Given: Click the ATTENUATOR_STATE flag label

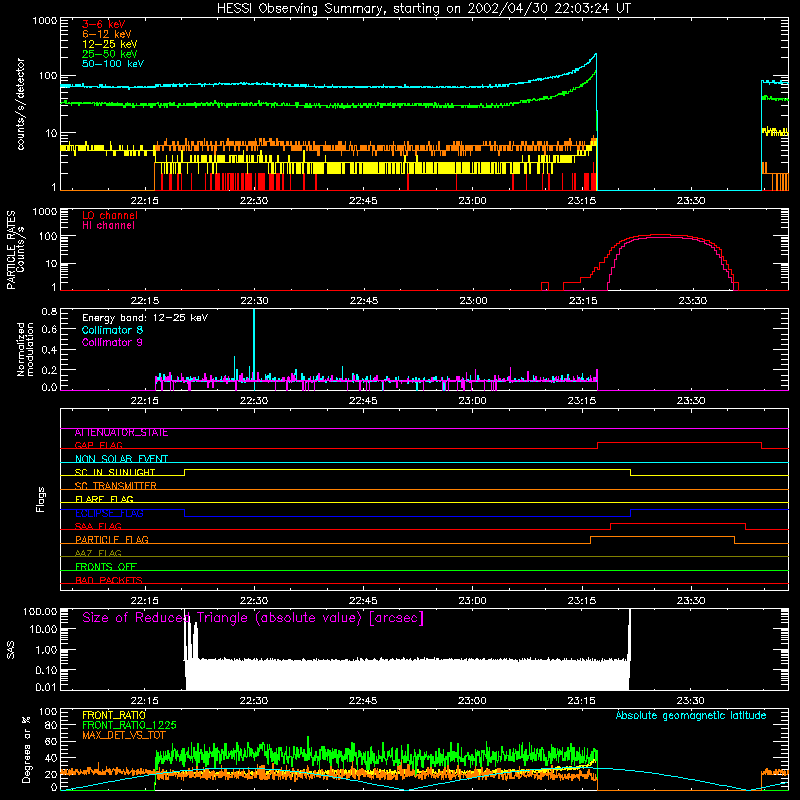Looking at the screenshot, I should pos(121,433).
